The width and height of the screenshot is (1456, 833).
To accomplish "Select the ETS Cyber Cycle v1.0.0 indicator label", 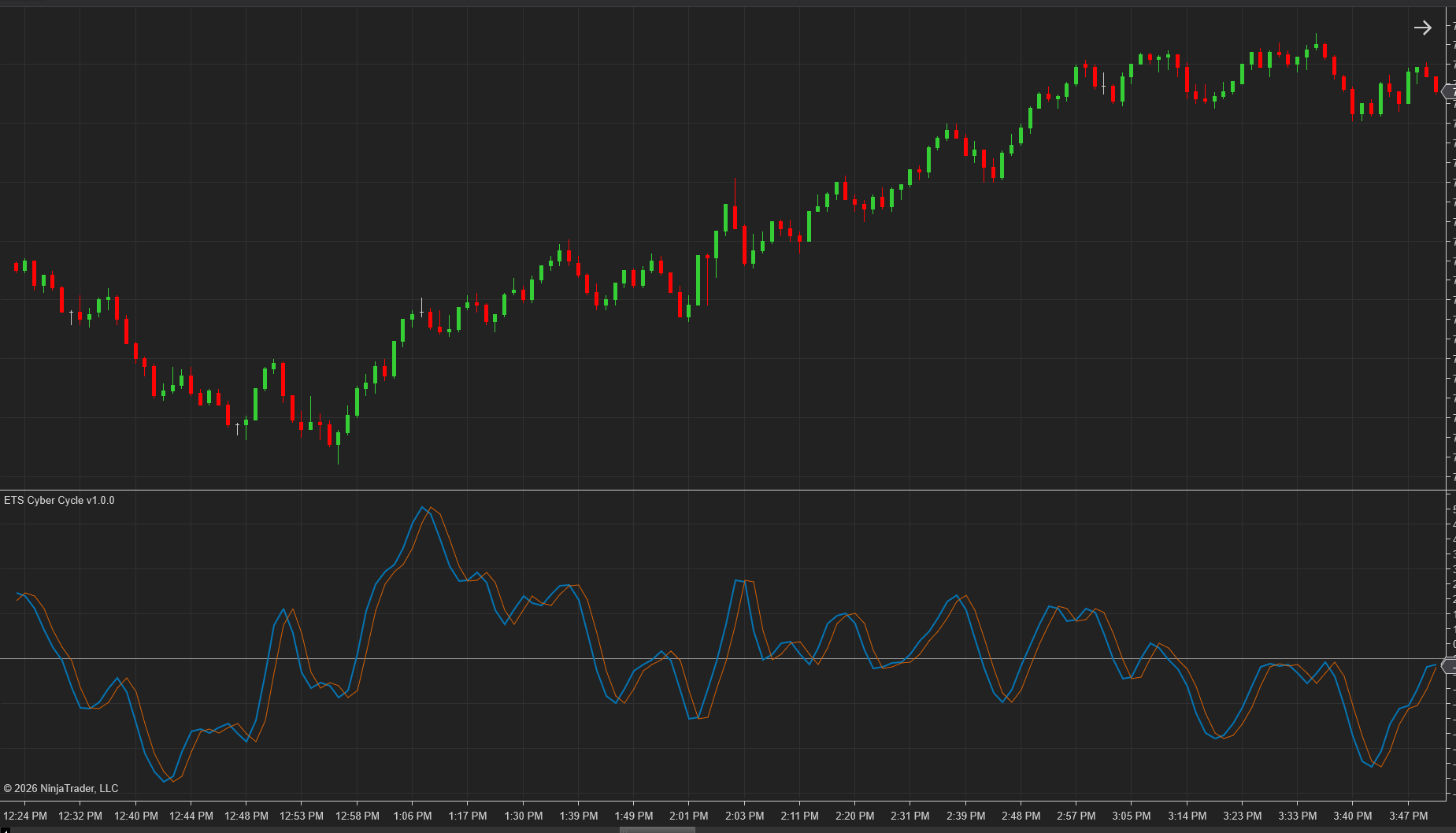I will (59, 501).
